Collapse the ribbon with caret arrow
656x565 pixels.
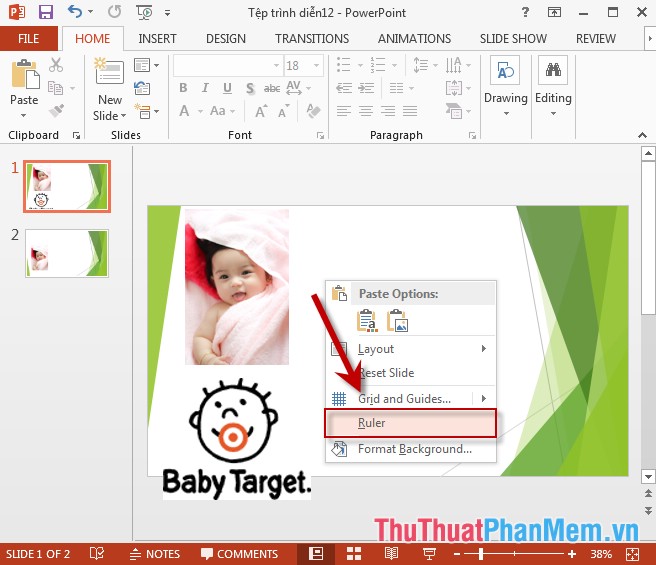643,135
